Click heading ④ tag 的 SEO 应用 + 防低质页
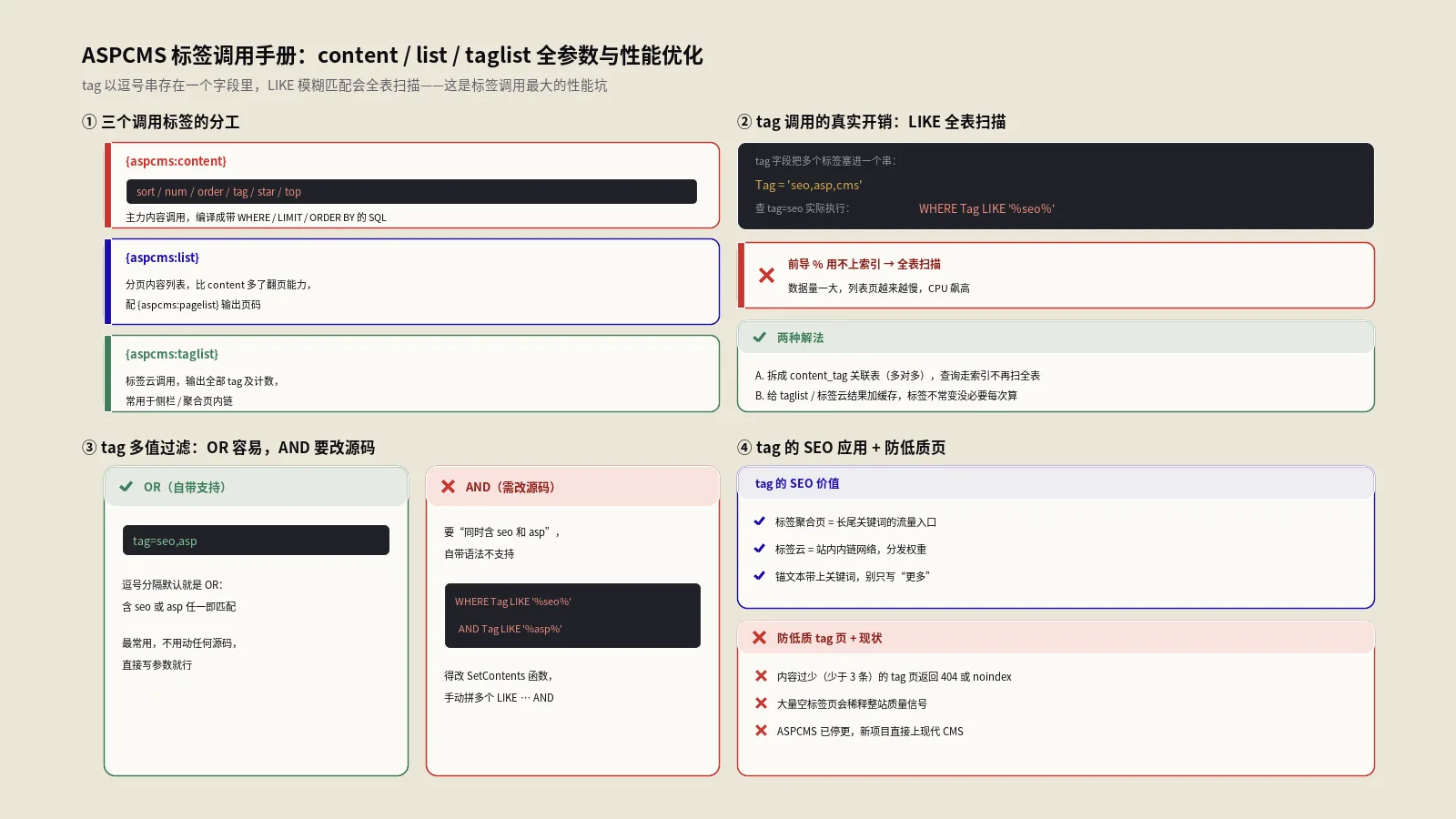This screenshot has height=819, width=1456. (x=842, y=448)
